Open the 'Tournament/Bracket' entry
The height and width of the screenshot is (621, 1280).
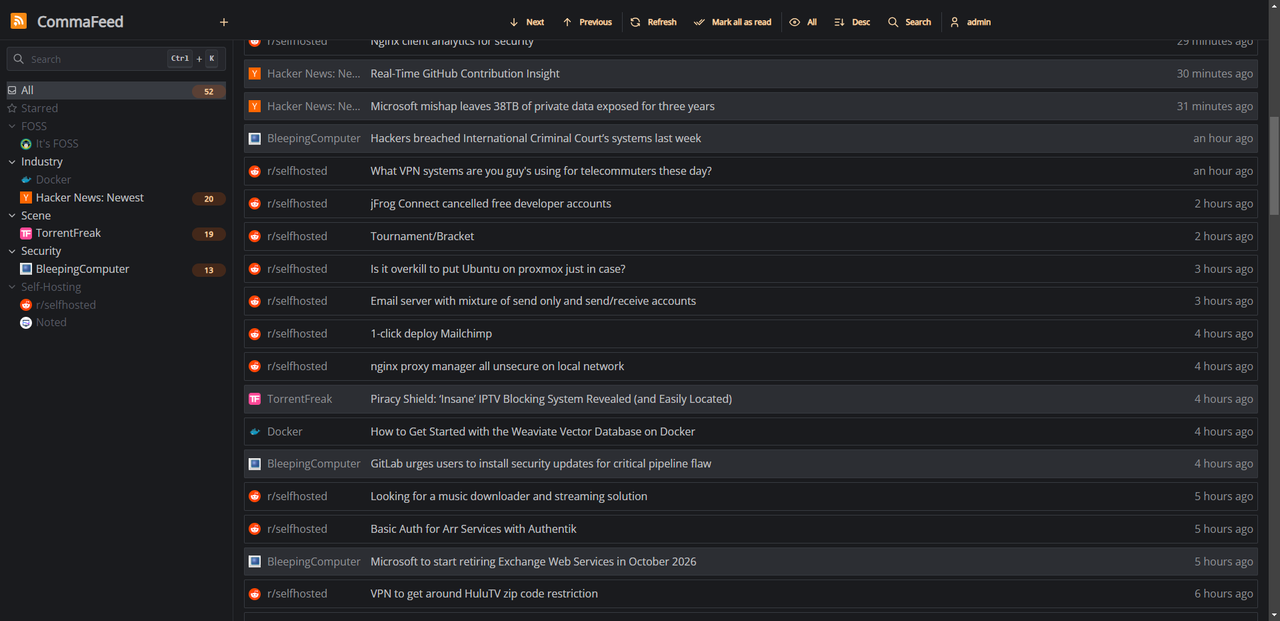(751, 236)
